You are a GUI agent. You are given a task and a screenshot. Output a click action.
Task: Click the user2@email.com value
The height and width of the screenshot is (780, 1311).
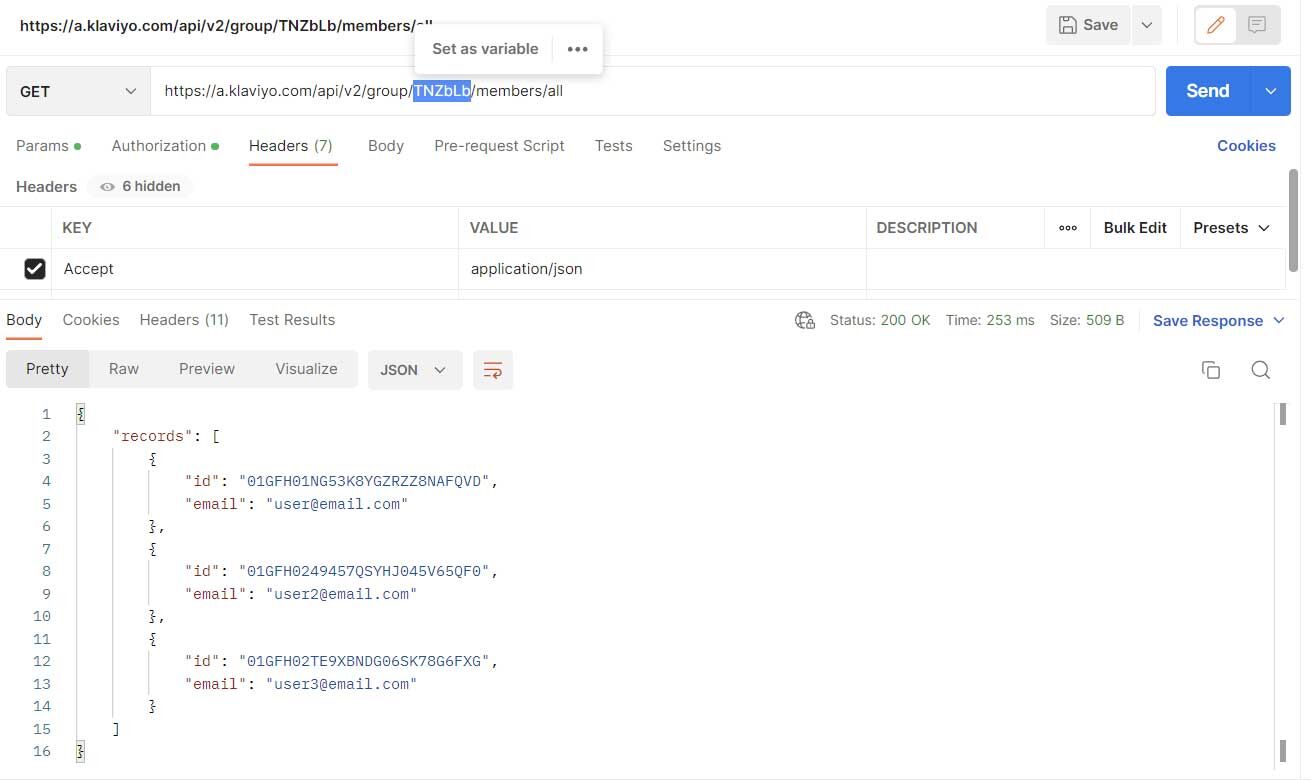(x=341, y=594)
